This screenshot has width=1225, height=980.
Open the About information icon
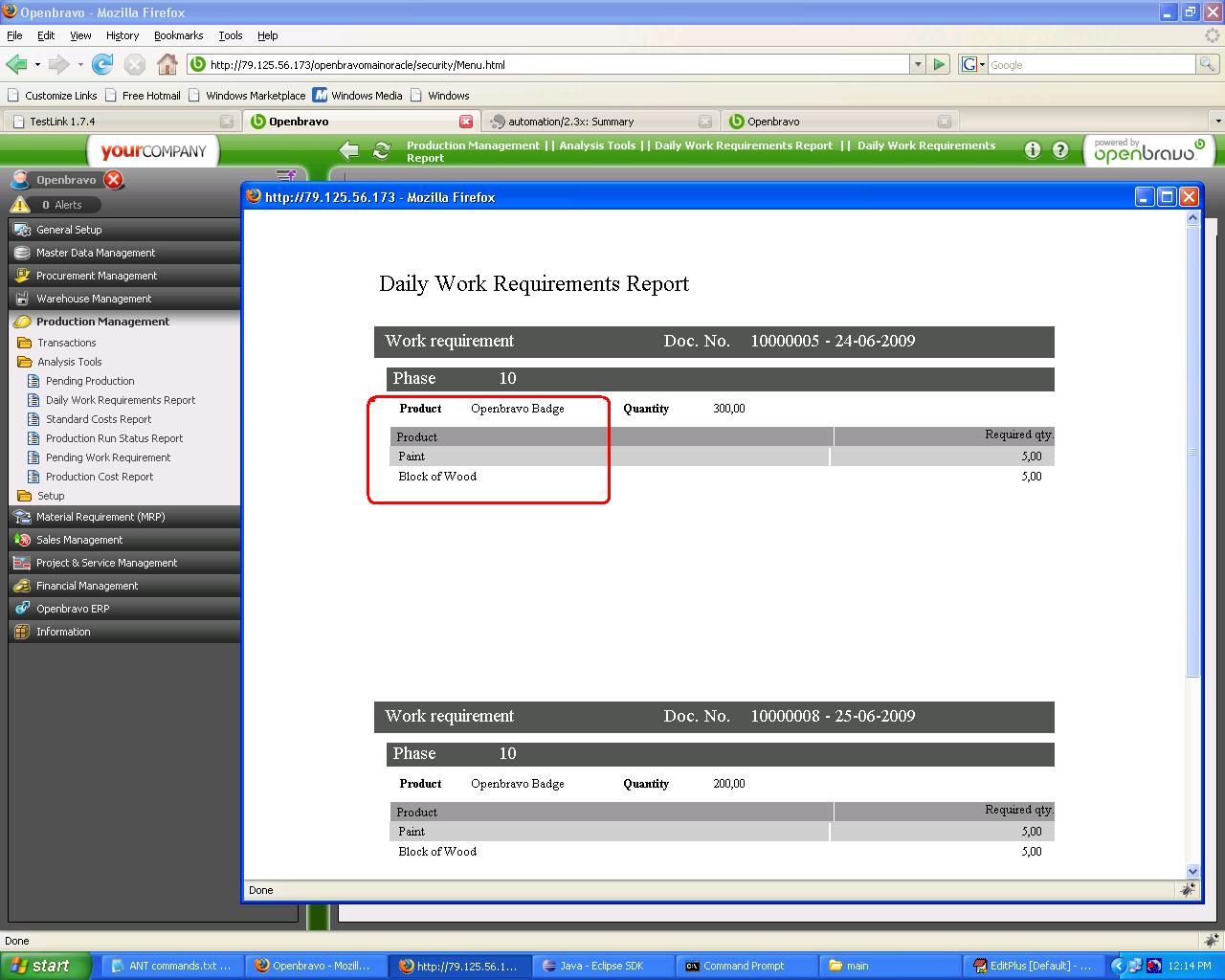pos(1032,150)
